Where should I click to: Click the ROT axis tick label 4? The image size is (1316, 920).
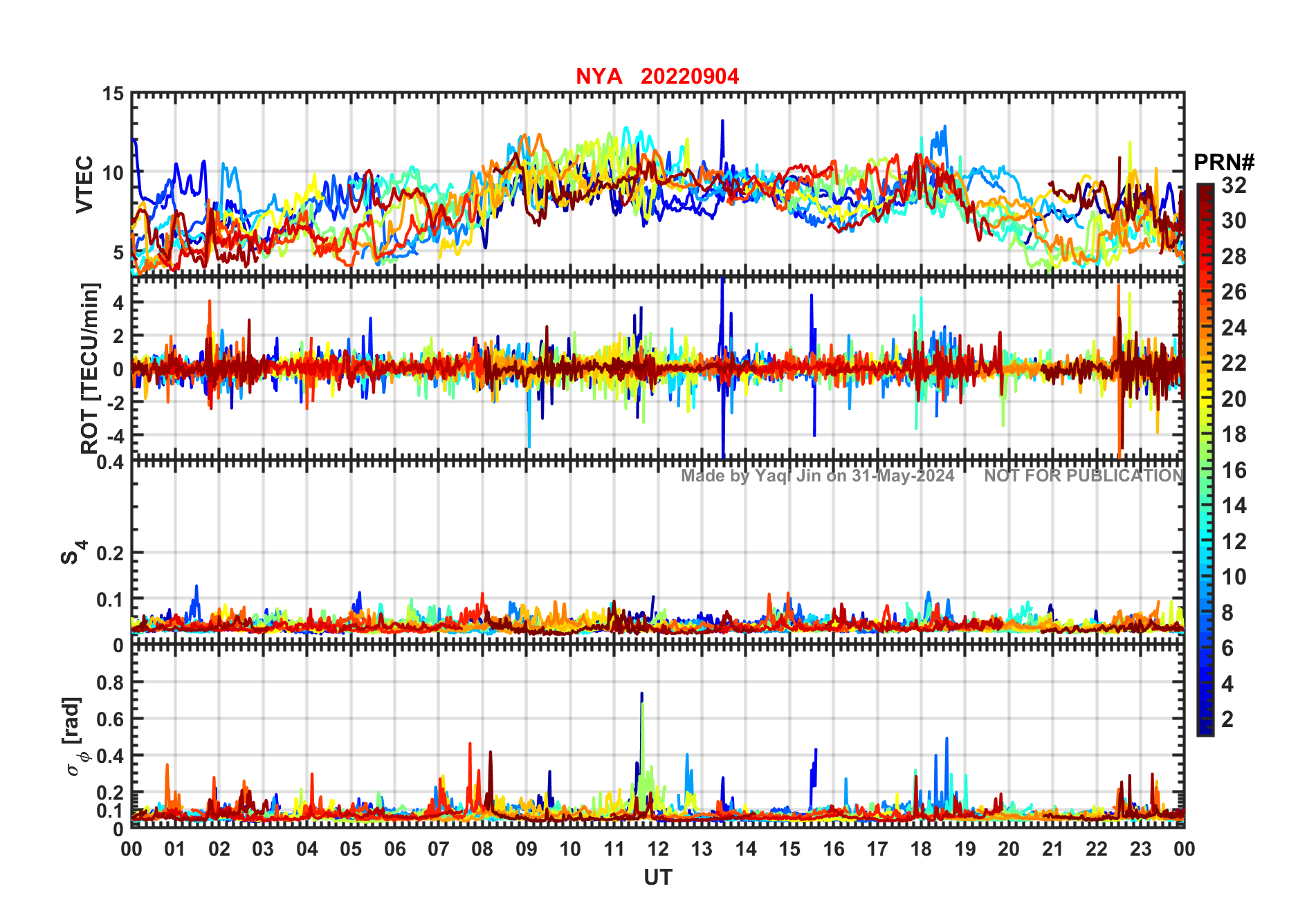coord(118,303)
